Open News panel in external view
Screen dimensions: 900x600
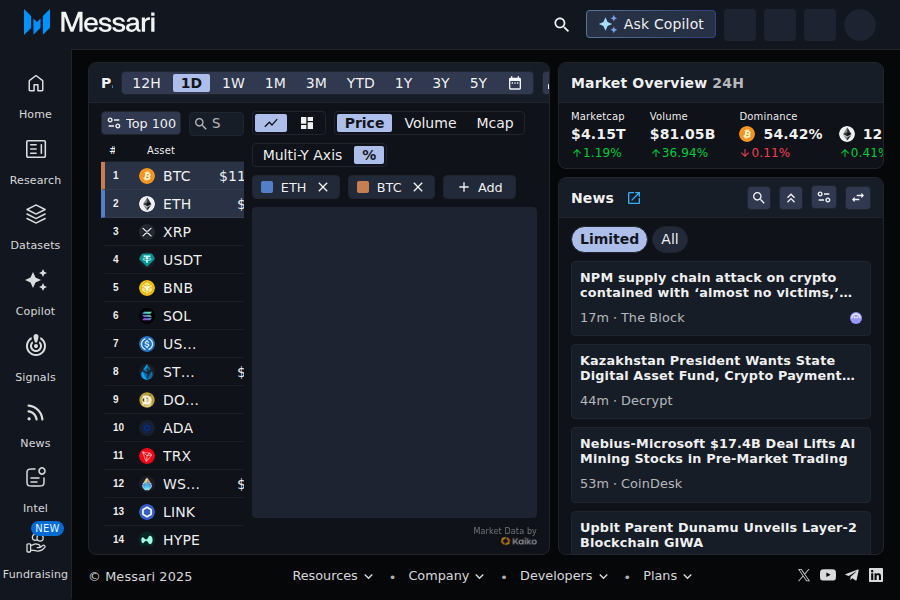[634, 198]
